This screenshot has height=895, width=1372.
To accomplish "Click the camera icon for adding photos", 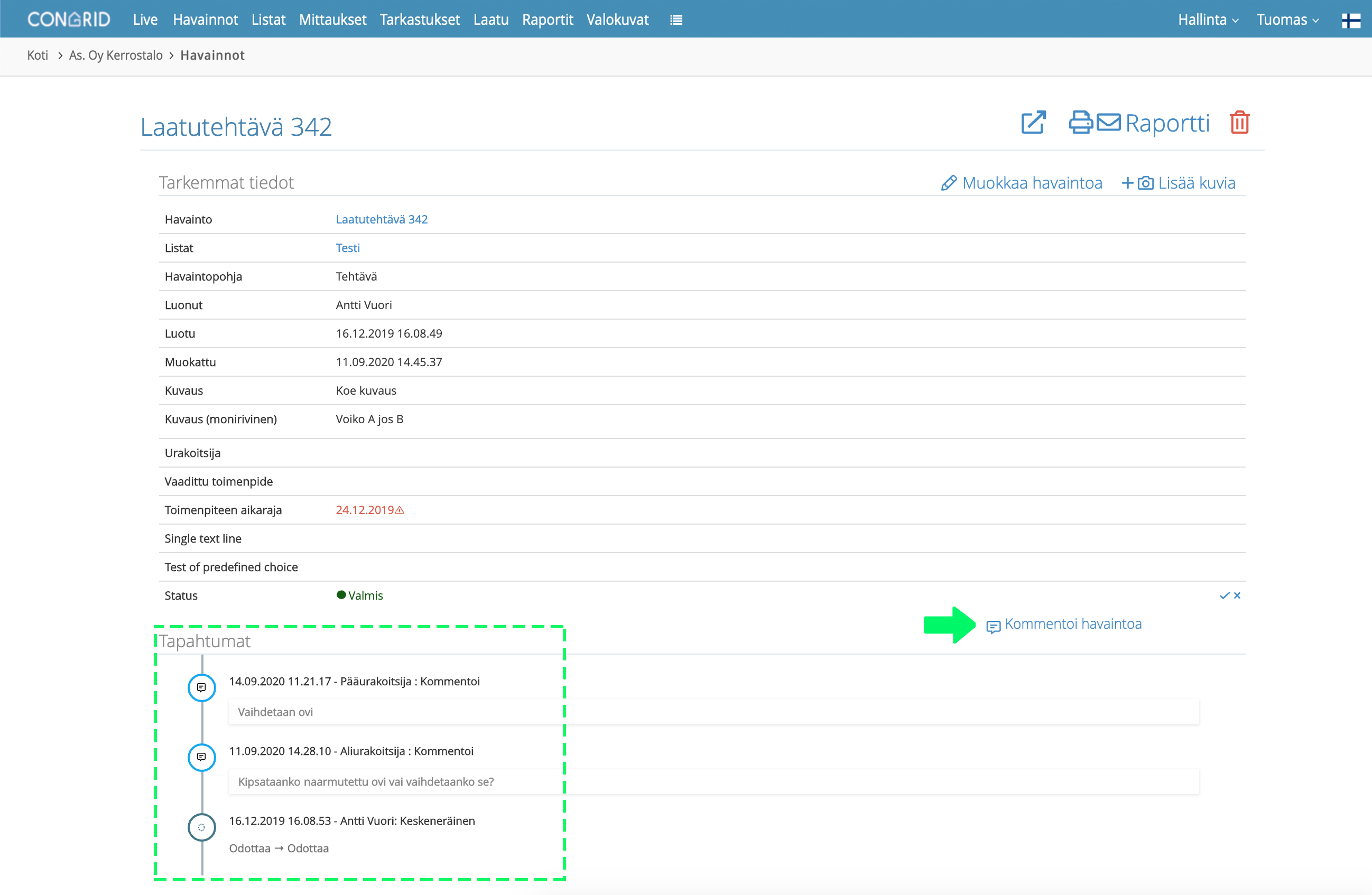I will (x=1145, y=183).
